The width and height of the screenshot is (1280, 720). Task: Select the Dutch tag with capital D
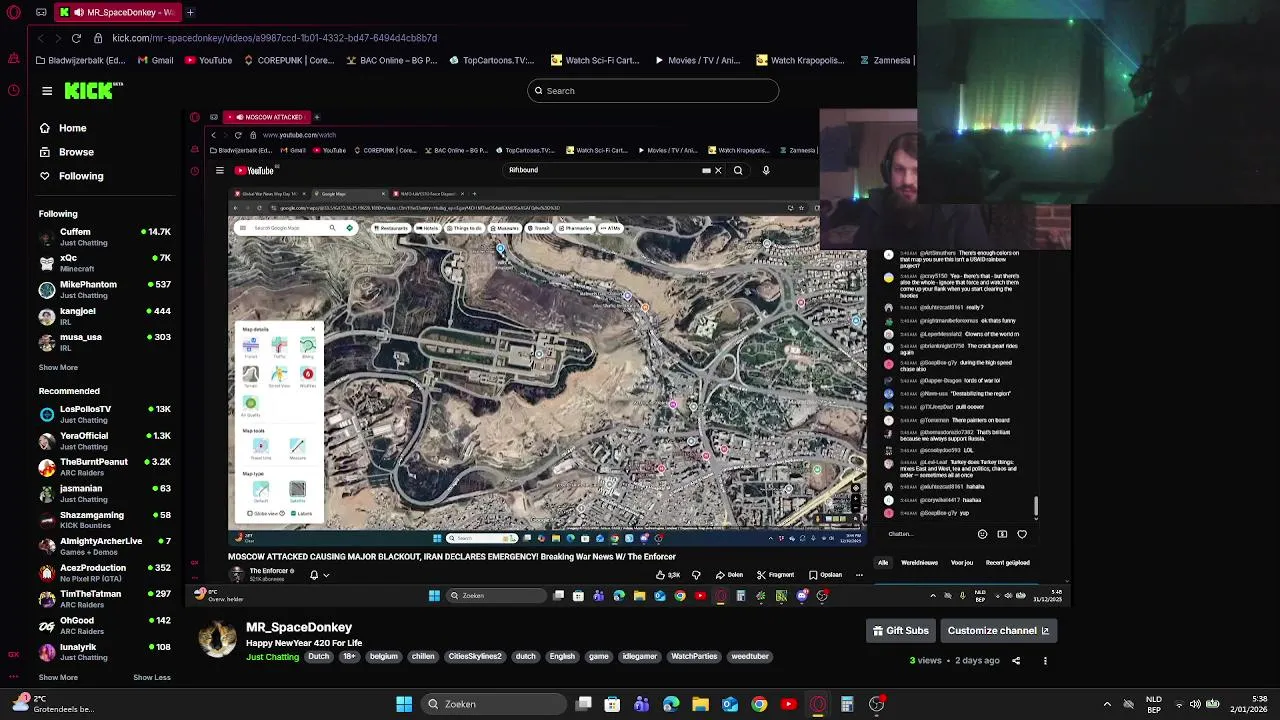[x=319, y=657]
